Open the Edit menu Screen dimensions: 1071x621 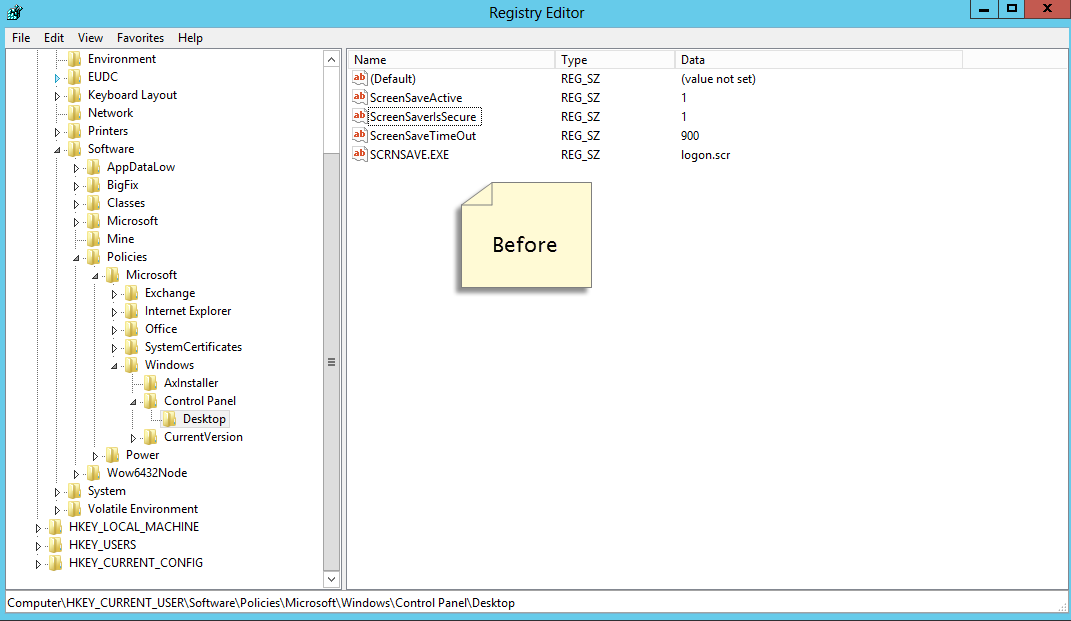pyautogui.click(x=53, y=38)
